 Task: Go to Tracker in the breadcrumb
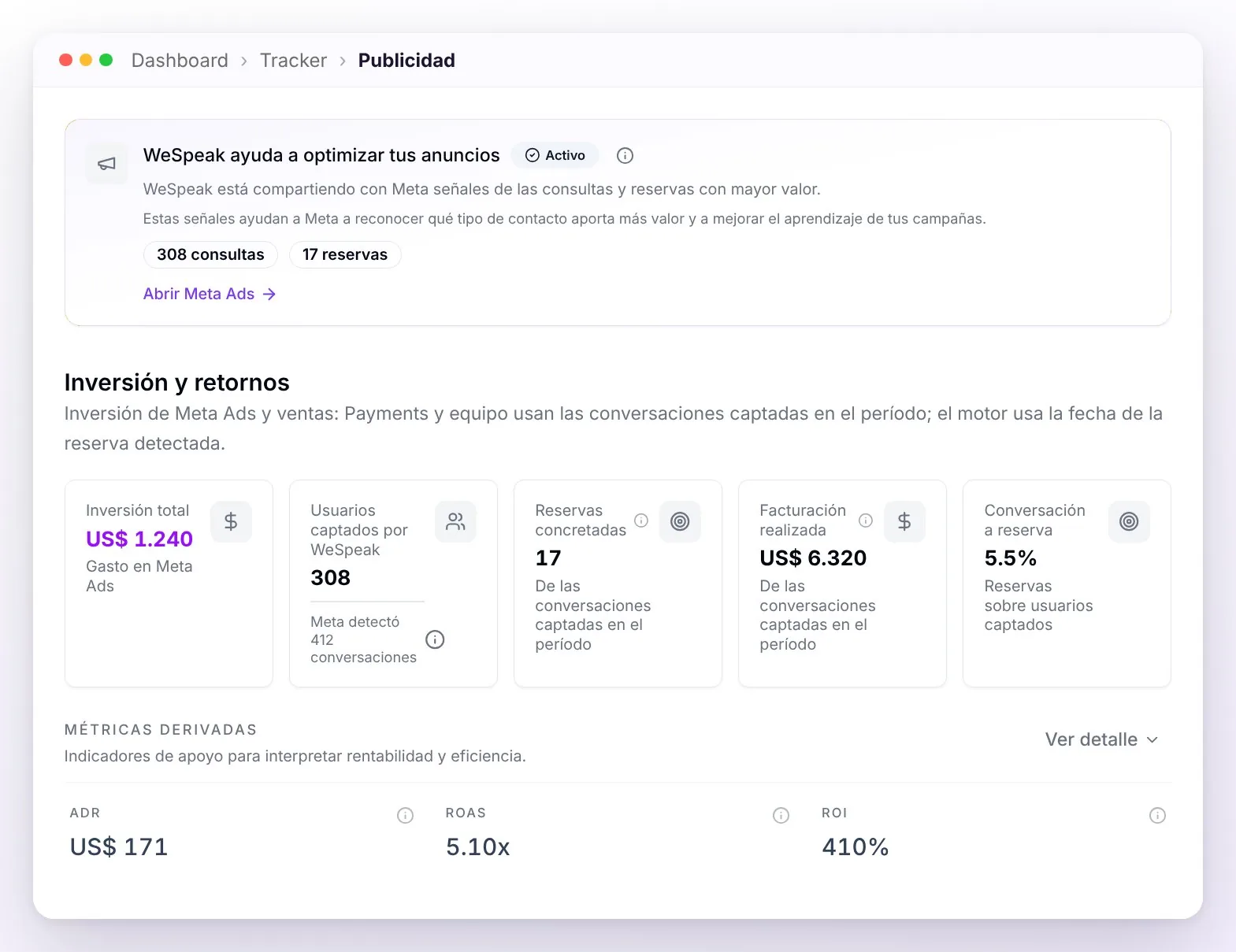tap(293, 61)
